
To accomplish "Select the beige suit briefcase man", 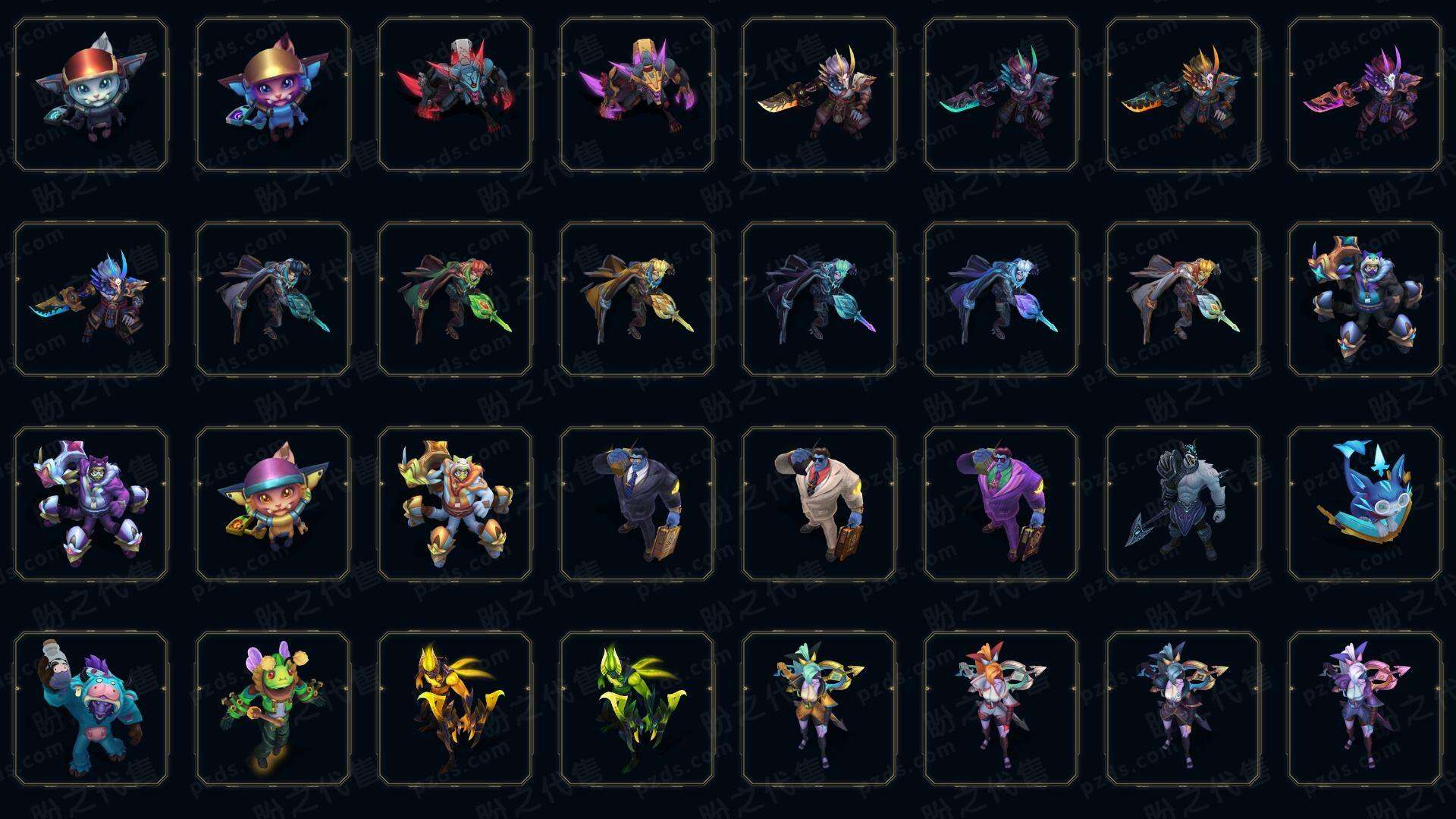I will [x=819, y=504].
